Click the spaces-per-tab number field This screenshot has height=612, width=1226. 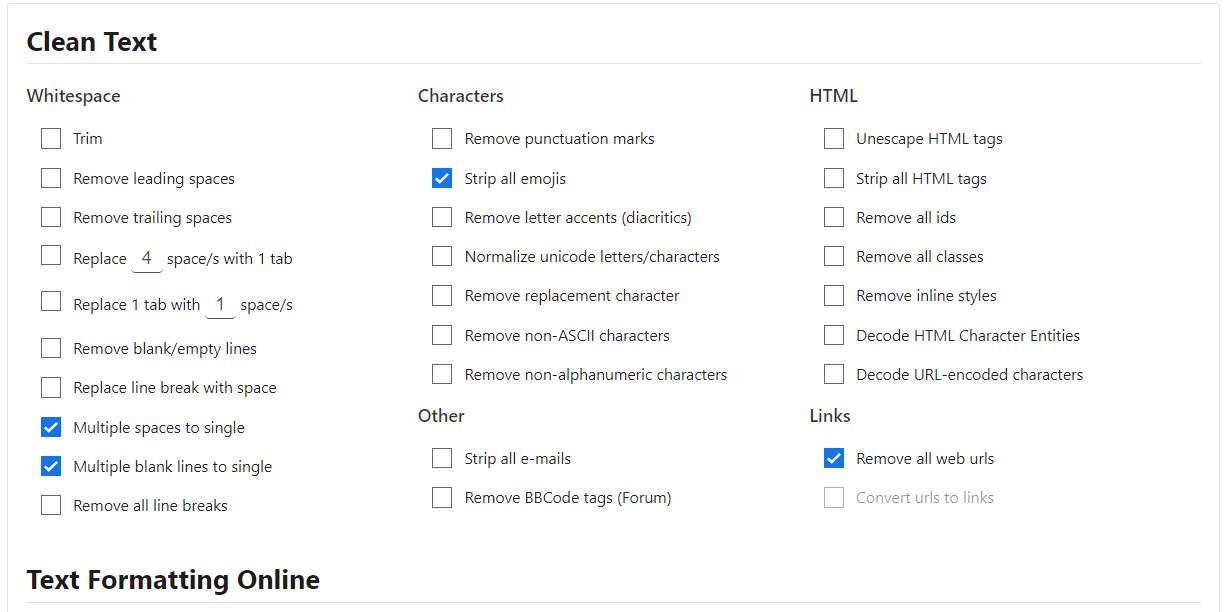(x=147, y=257)
